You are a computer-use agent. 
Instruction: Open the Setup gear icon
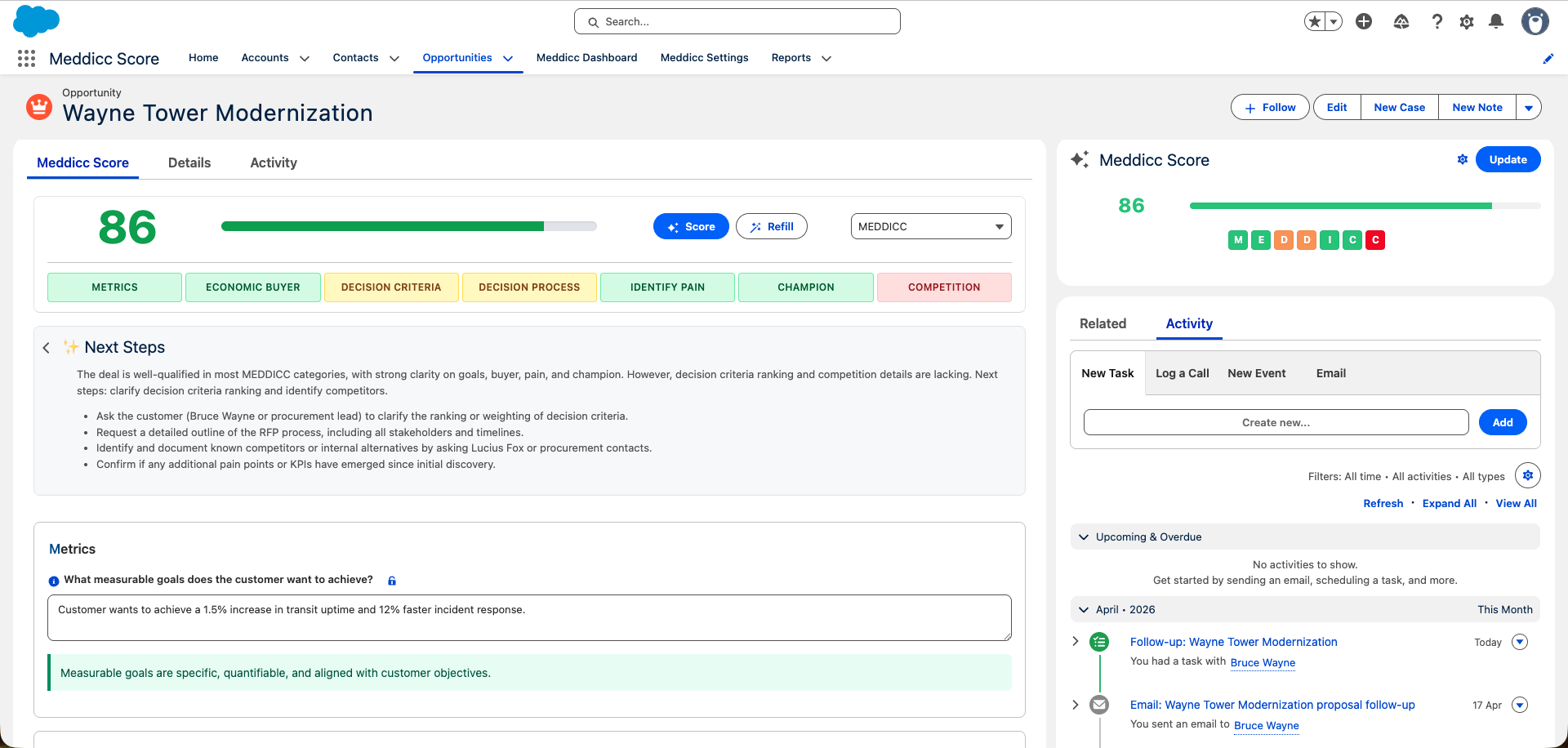[x=1467, y=22]
